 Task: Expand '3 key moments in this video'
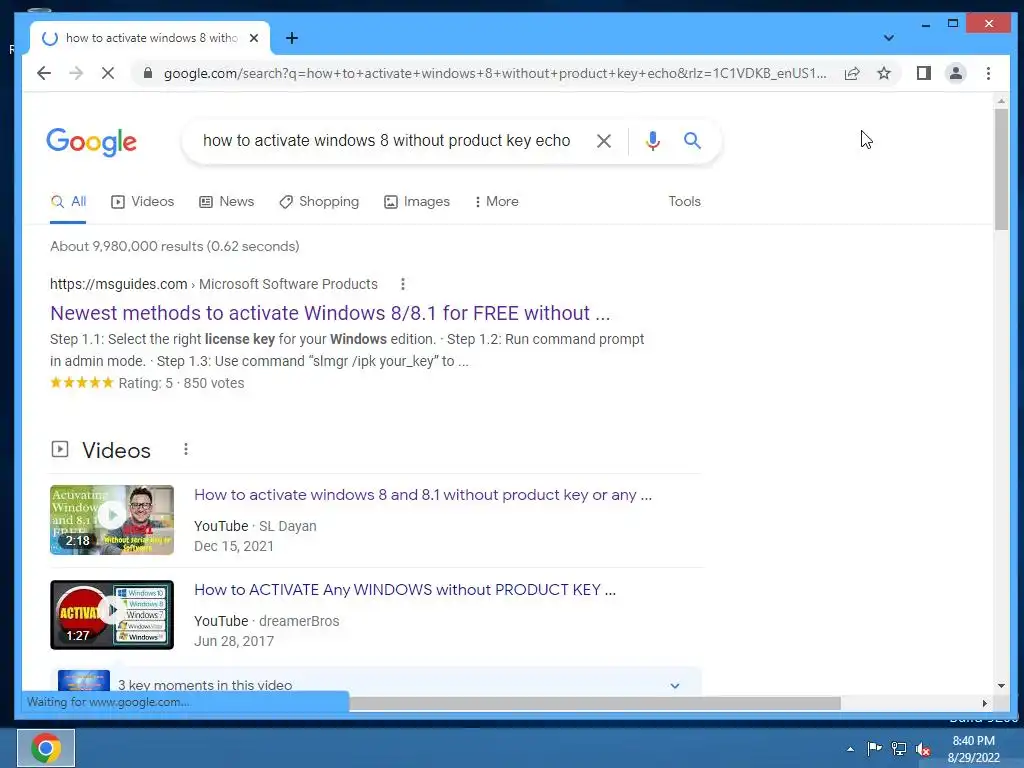click(x=675, y=686)
